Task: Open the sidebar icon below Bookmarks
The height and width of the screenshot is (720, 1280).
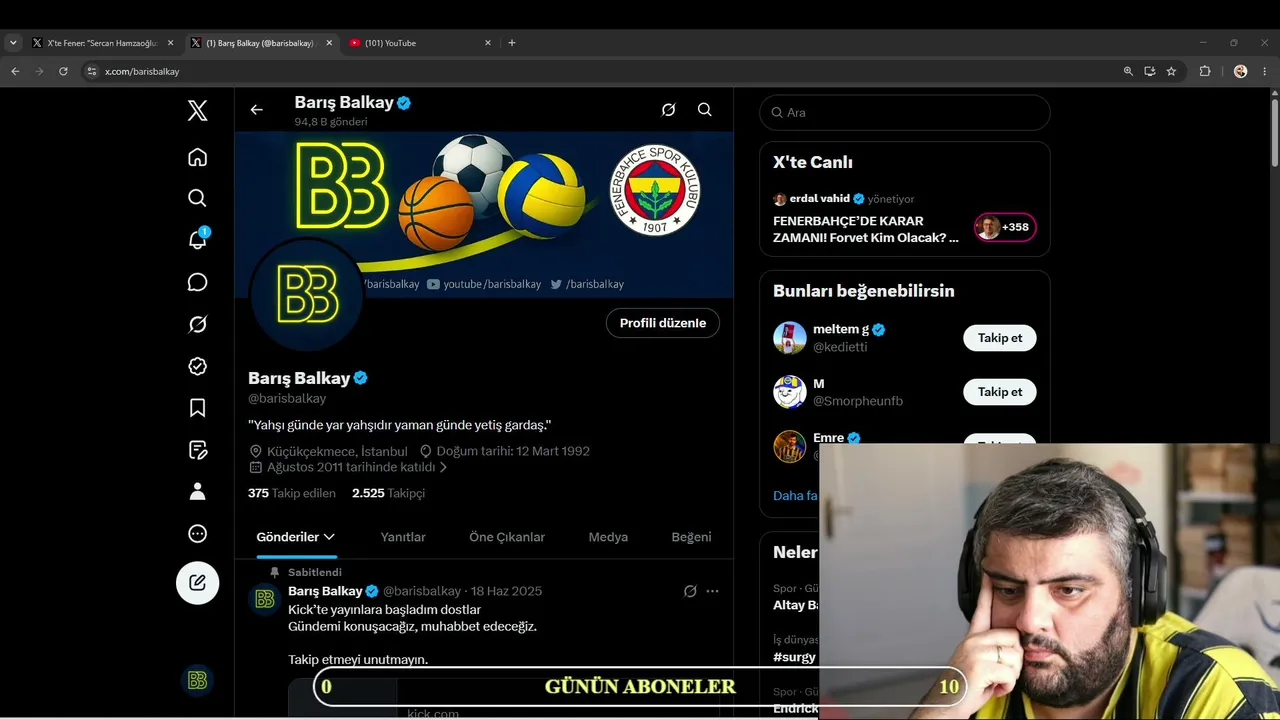Action: tap(198, 450)
